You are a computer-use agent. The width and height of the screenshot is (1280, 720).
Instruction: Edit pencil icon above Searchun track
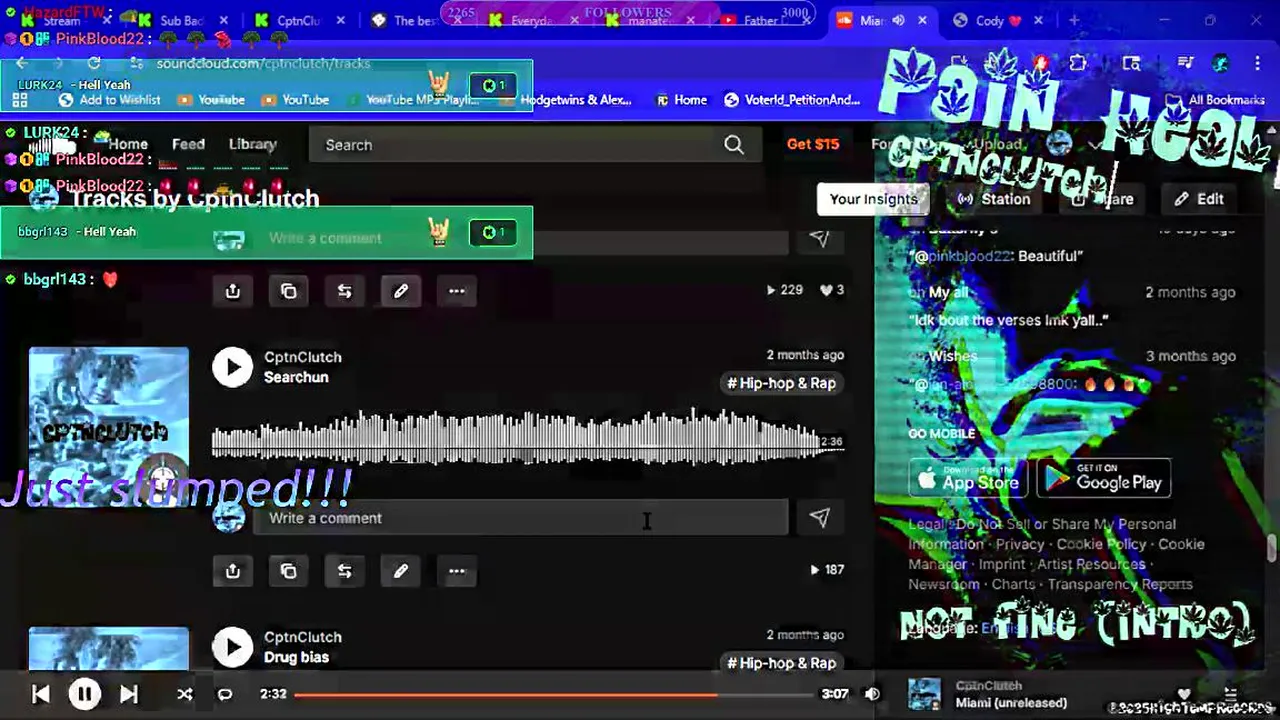coord(400,291)
